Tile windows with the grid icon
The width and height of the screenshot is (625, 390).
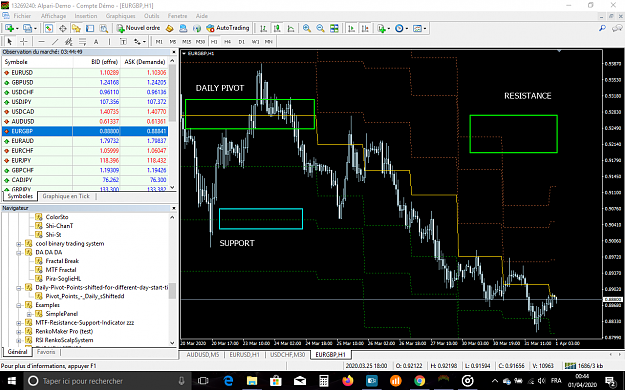pos(334,28)
